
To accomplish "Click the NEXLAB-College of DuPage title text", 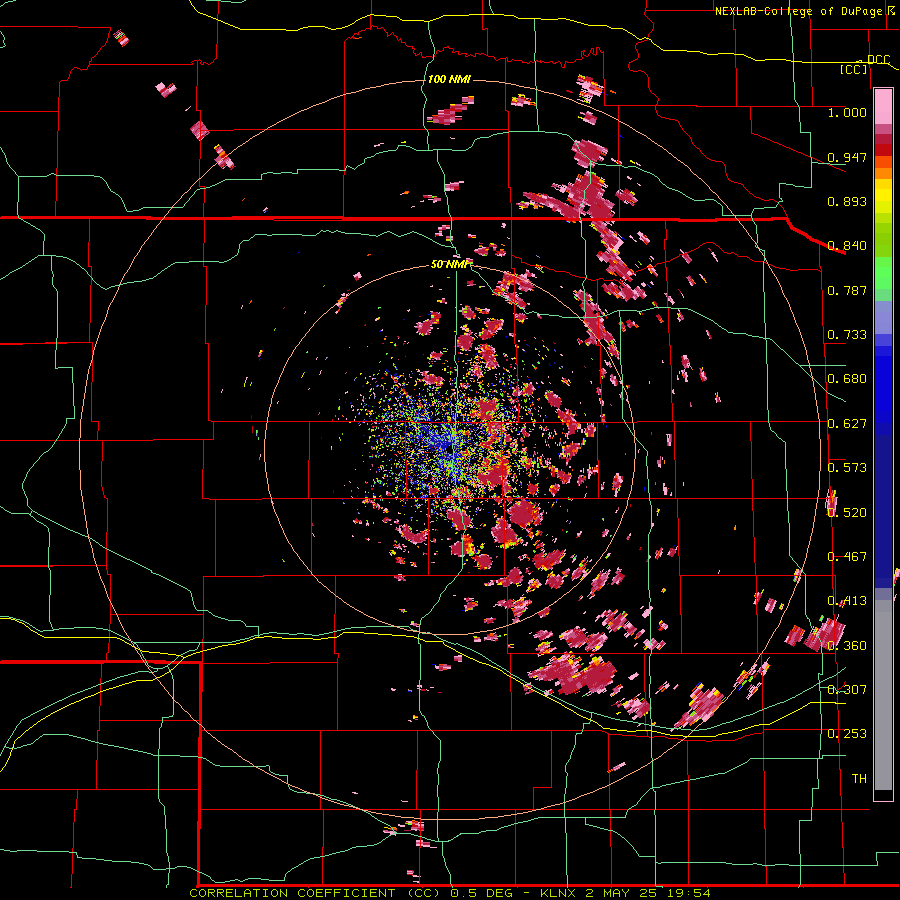I will [x=799, y=11].
